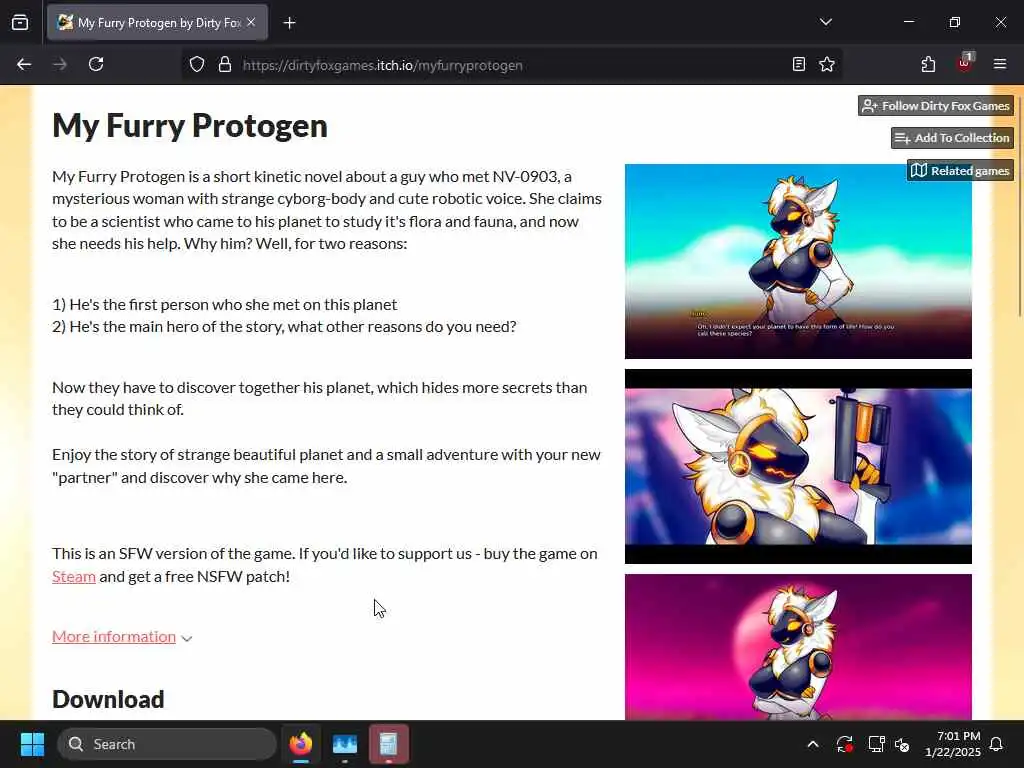1024x768 pixels.
Task: Bookmark this page with the star
Action: point(827,65)
